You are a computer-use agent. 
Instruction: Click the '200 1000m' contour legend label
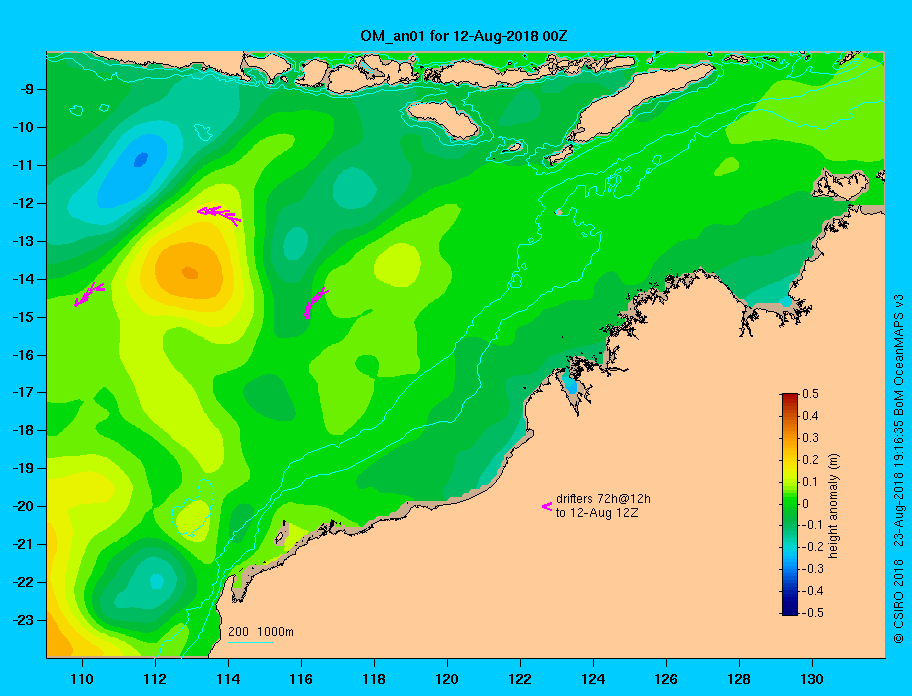(x=261, y=631)
